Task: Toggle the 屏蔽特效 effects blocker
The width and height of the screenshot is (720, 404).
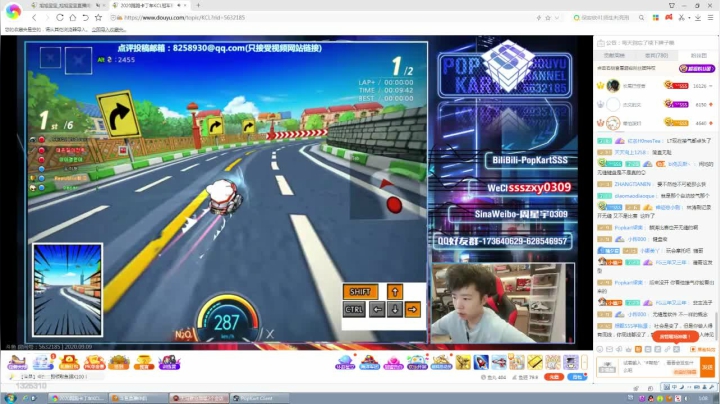Action: point(703,349)
